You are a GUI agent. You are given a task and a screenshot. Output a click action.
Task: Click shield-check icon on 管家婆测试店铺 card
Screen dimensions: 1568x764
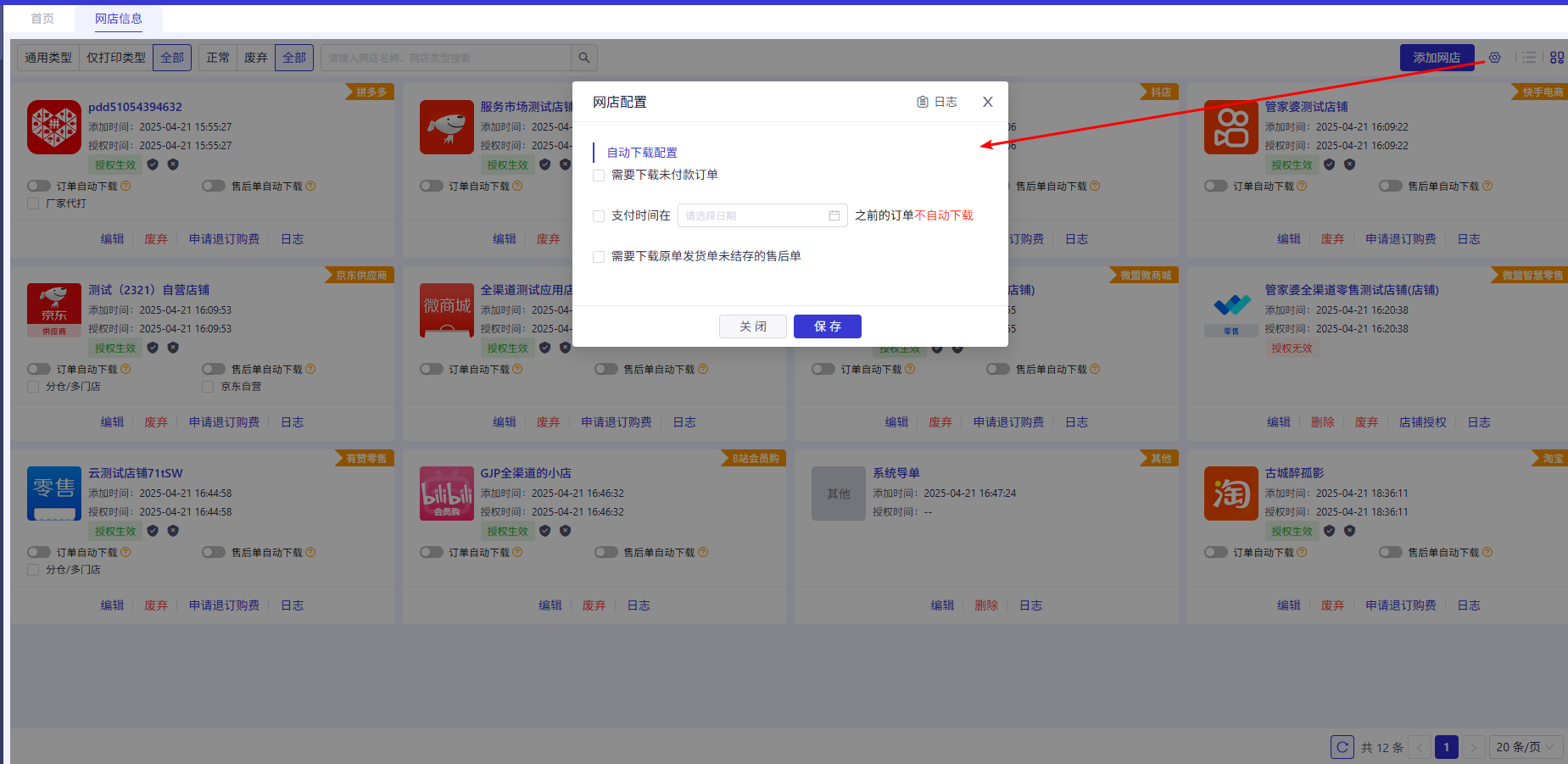pos(1330,165)
